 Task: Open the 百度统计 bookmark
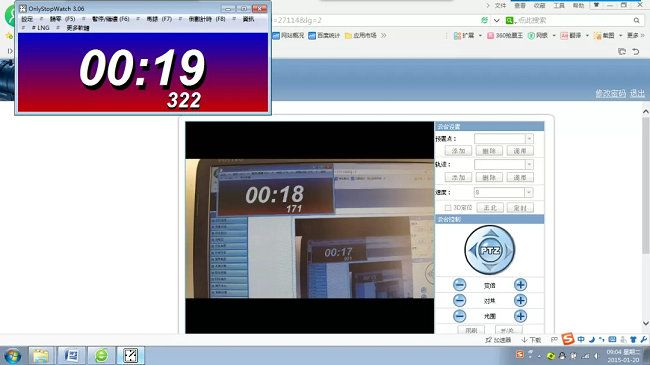click(324, 36)
